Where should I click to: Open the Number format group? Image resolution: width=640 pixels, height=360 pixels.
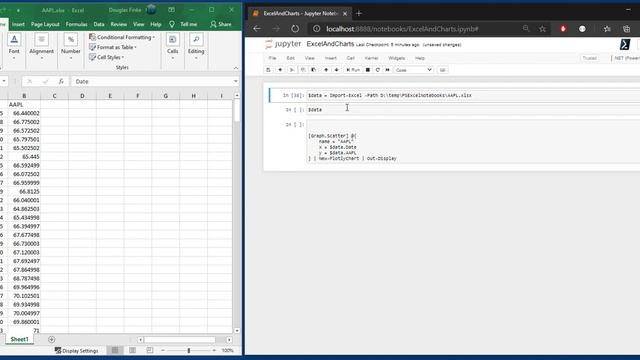[71, 47]
